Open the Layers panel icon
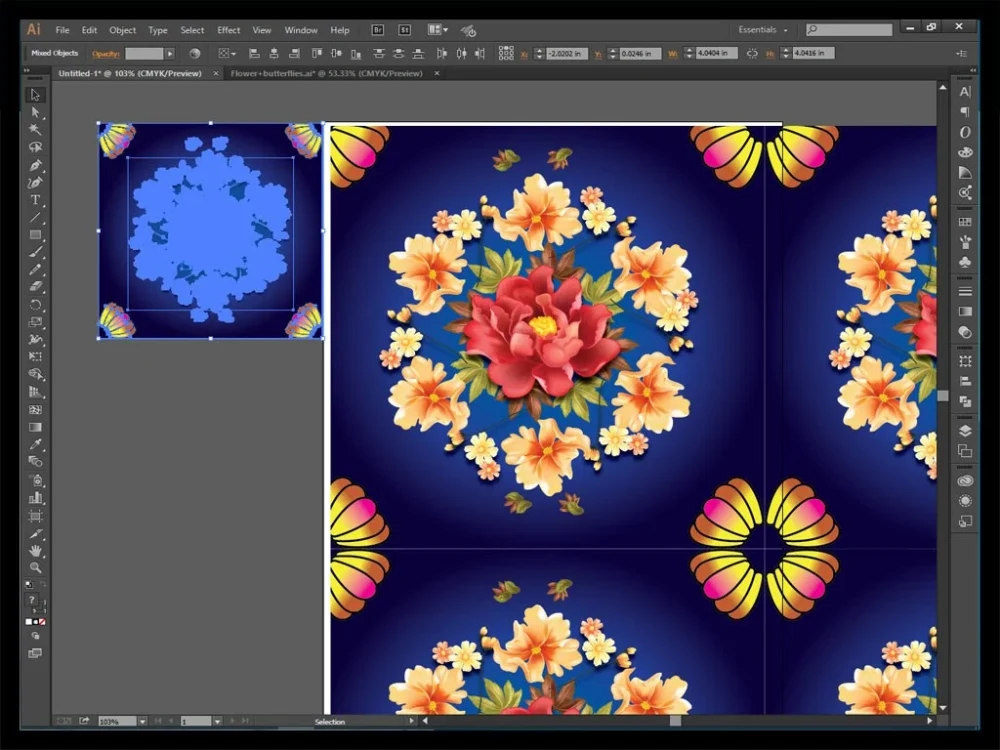This screenshot has width=1000, height=750. click(x=965, y=431)
